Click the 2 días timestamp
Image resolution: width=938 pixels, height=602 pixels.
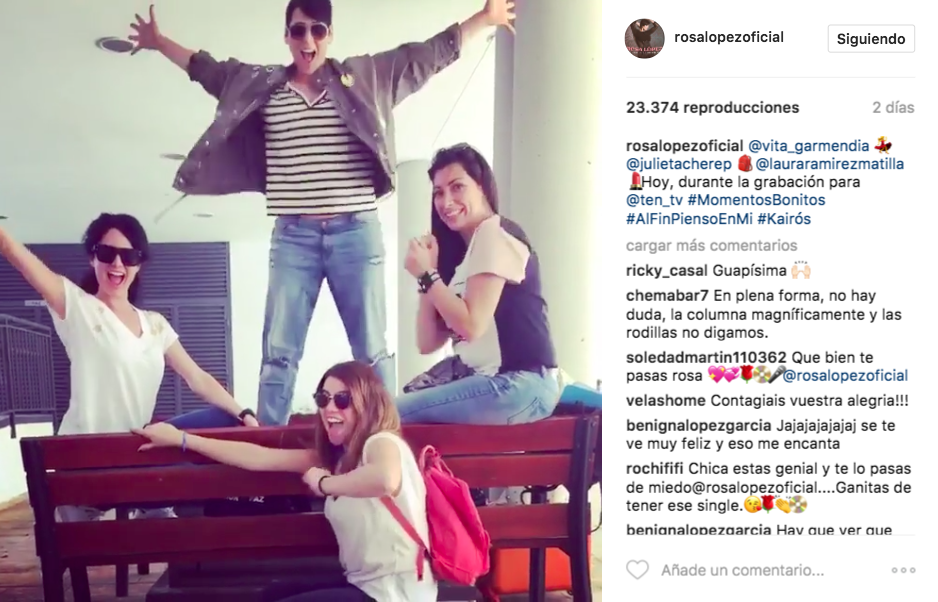[x=893, y=108]
